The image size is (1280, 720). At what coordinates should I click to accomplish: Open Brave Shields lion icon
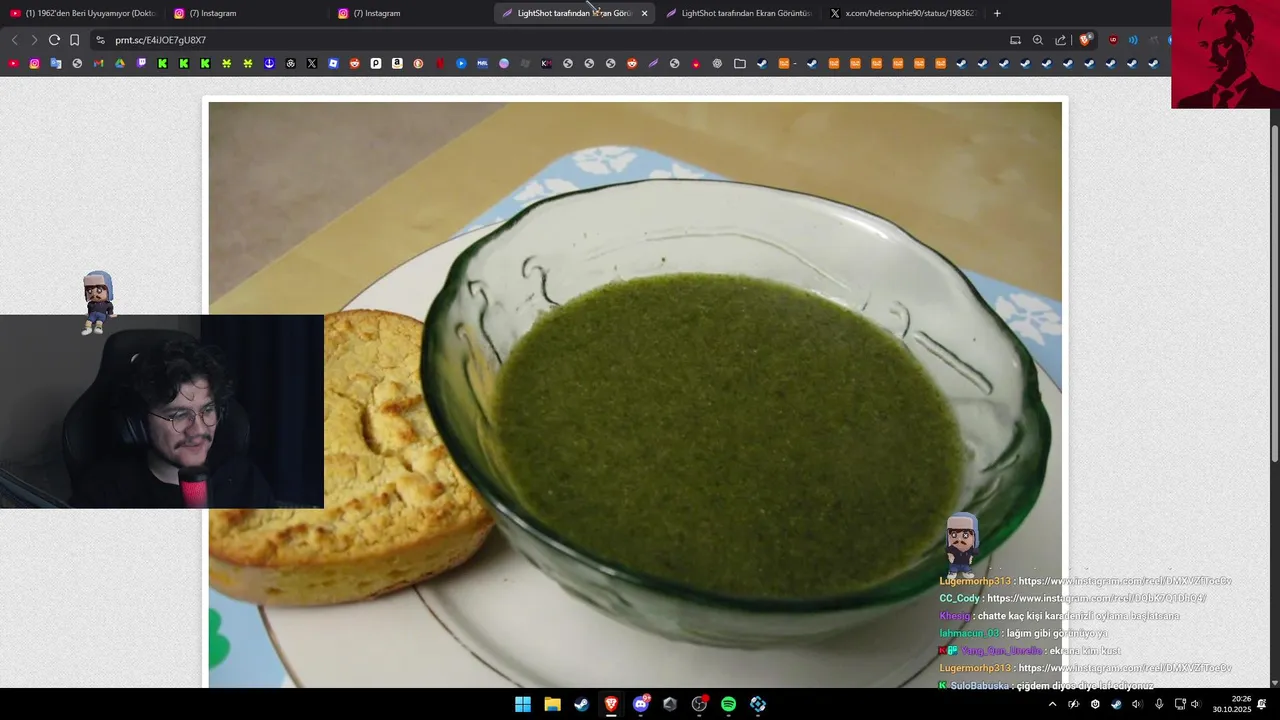[1085, 40]
